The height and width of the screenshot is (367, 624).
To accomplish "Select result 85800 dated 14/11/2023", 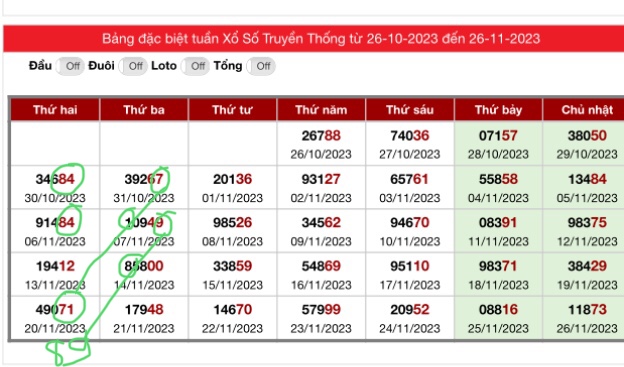I will [x=144, y=266].
